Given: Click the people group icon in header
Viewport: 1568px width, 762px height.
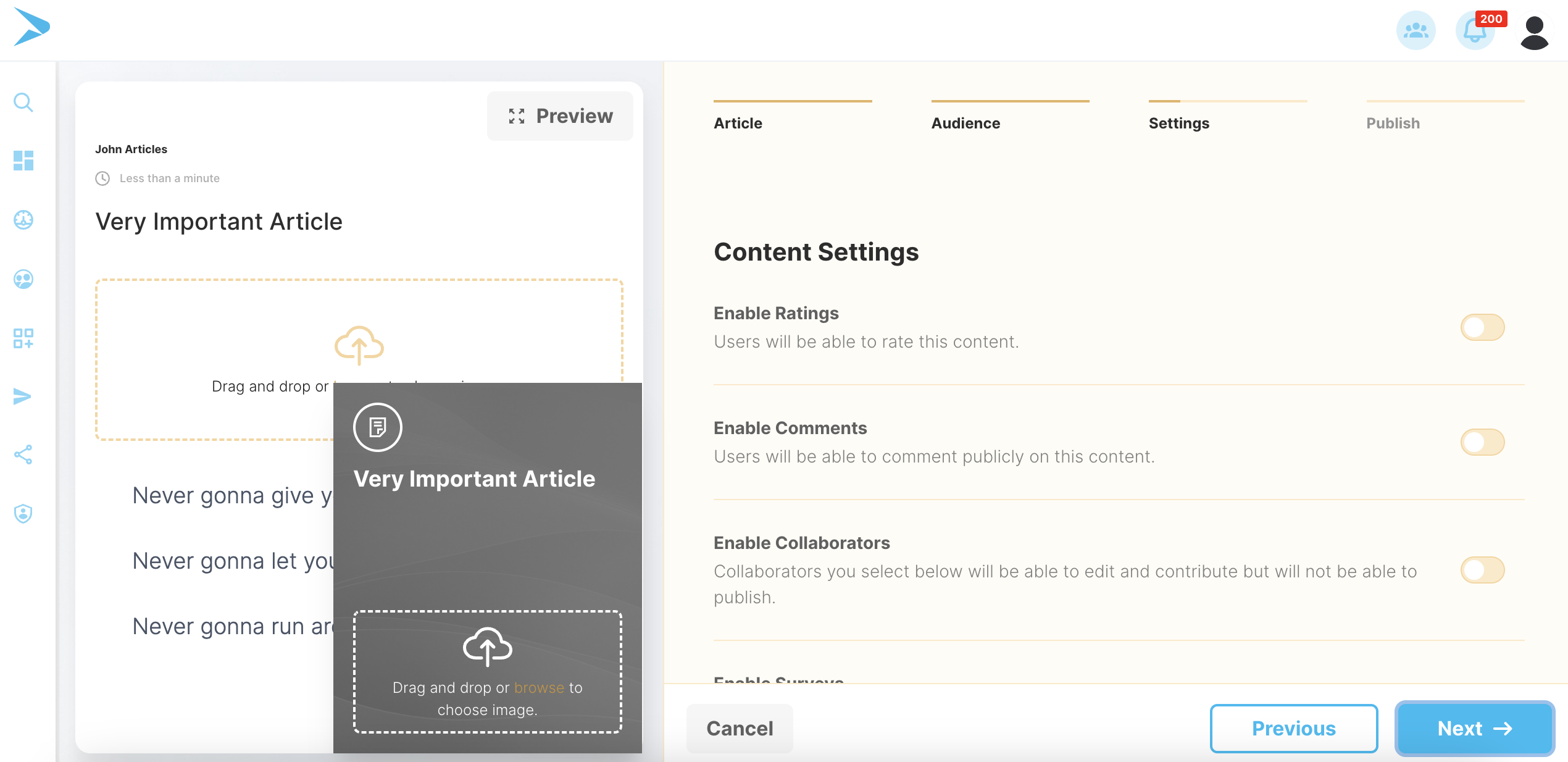Looking at the screenshot, I should [x=1416, y=31].
